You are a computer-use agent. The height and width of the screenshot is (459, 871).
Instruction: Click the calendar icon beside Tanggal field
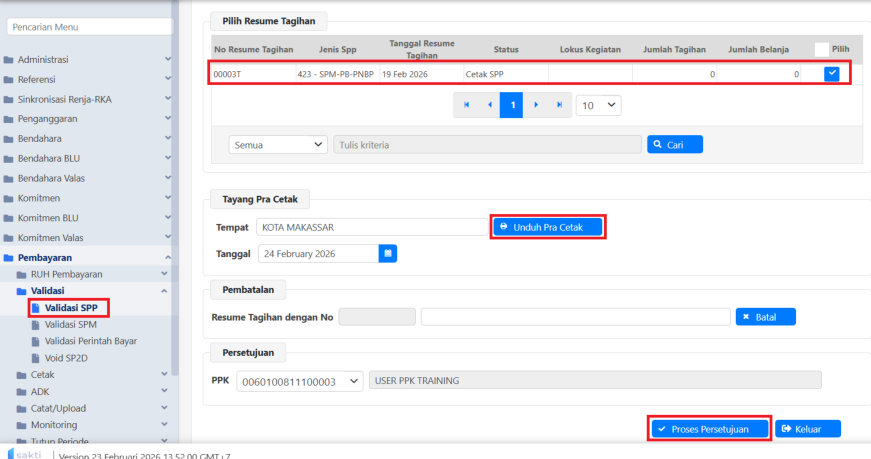tap(388, 254)
